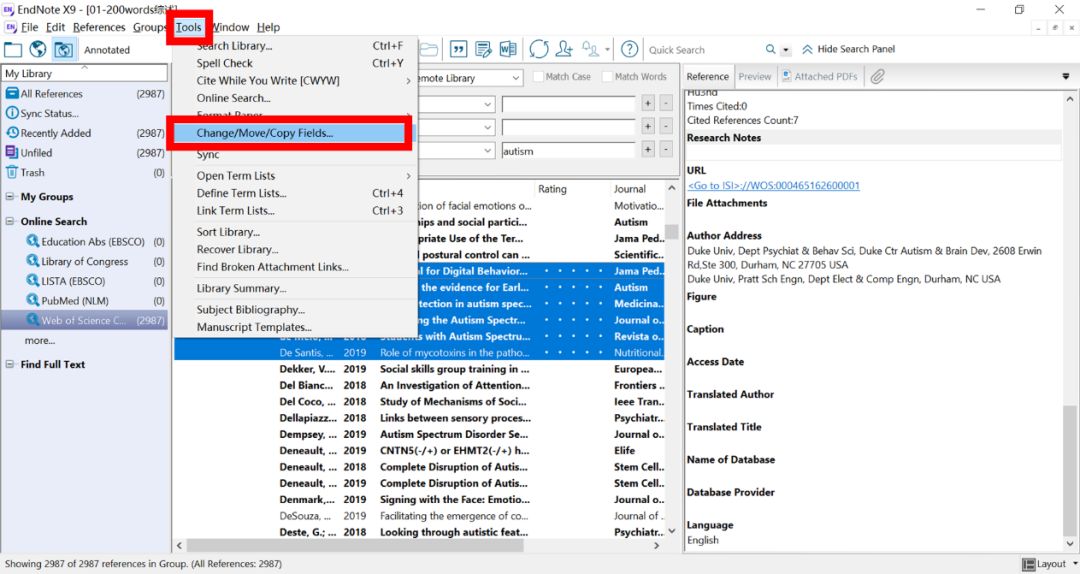The width and height of the screenshot is (1080, 574).
Task: Collapse the Online Search section
Action: click(10, 222)
